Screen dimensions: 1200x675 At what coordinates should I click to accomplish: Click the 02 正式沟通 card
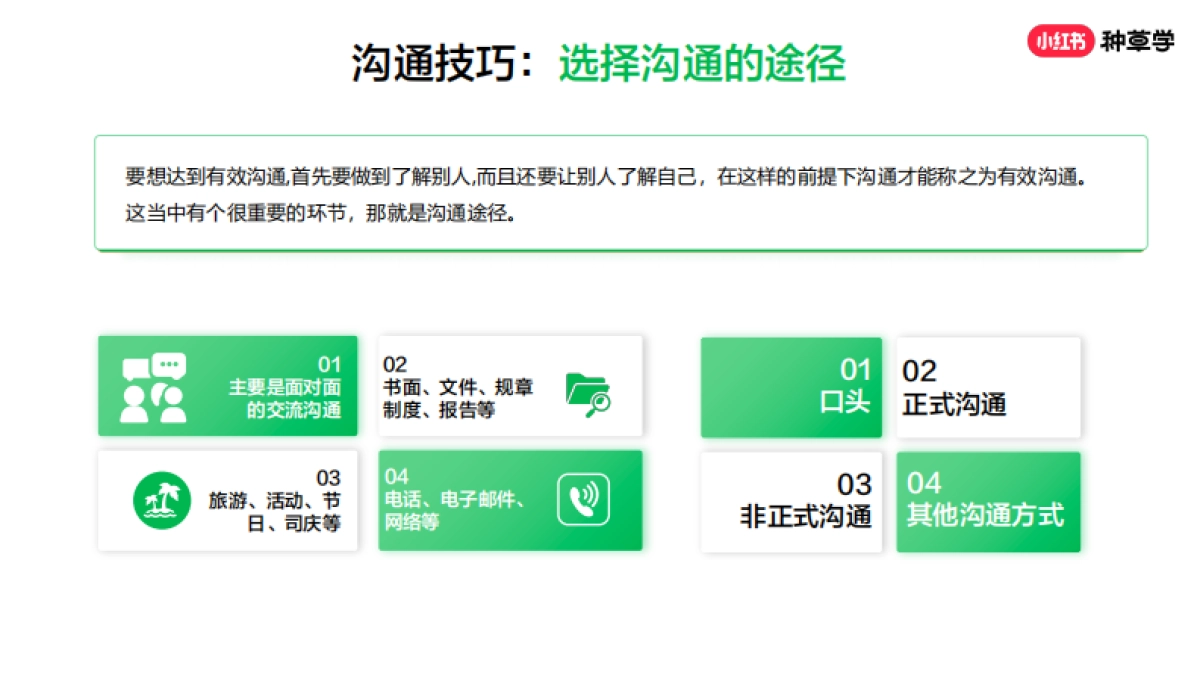coord(988,388)
